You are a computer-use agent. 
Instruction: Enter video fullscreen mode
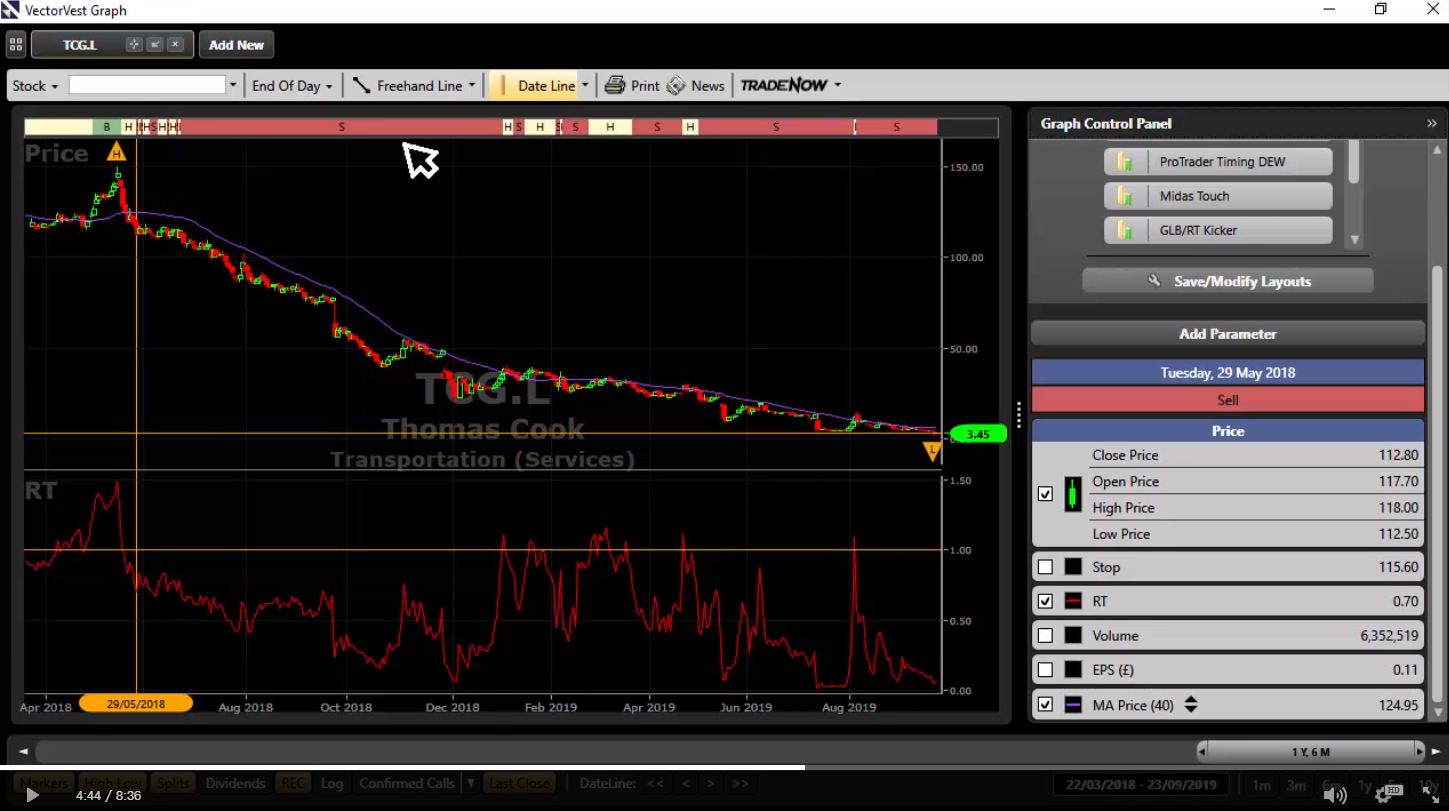(x=1430, y=795)
